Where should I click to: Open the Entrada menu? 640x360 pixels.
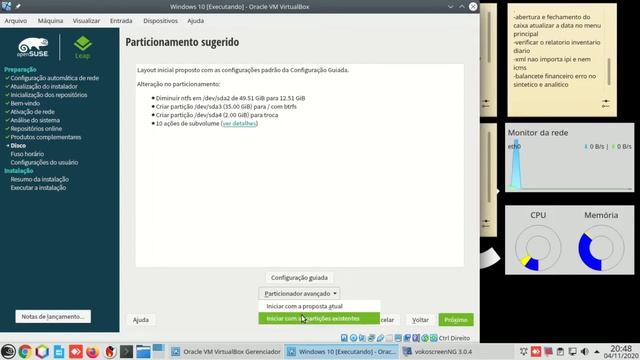[121, 20]
